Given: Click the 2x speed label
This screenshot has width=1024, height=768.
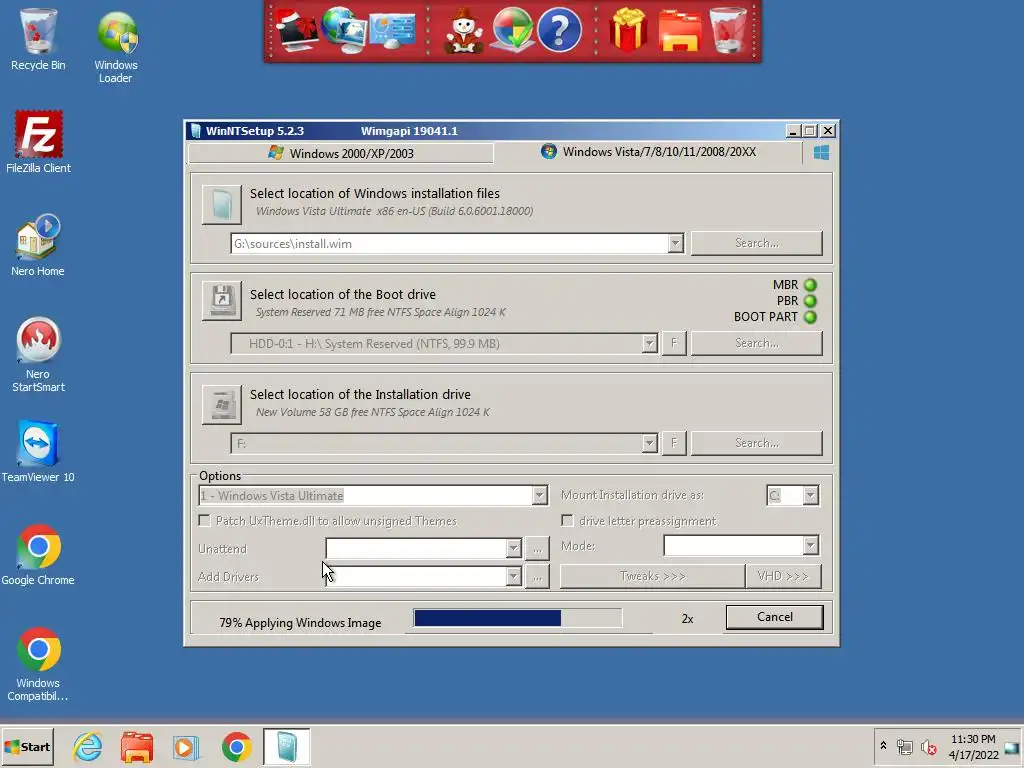Looking at the screenshot, I should click(x=687, y=618).
